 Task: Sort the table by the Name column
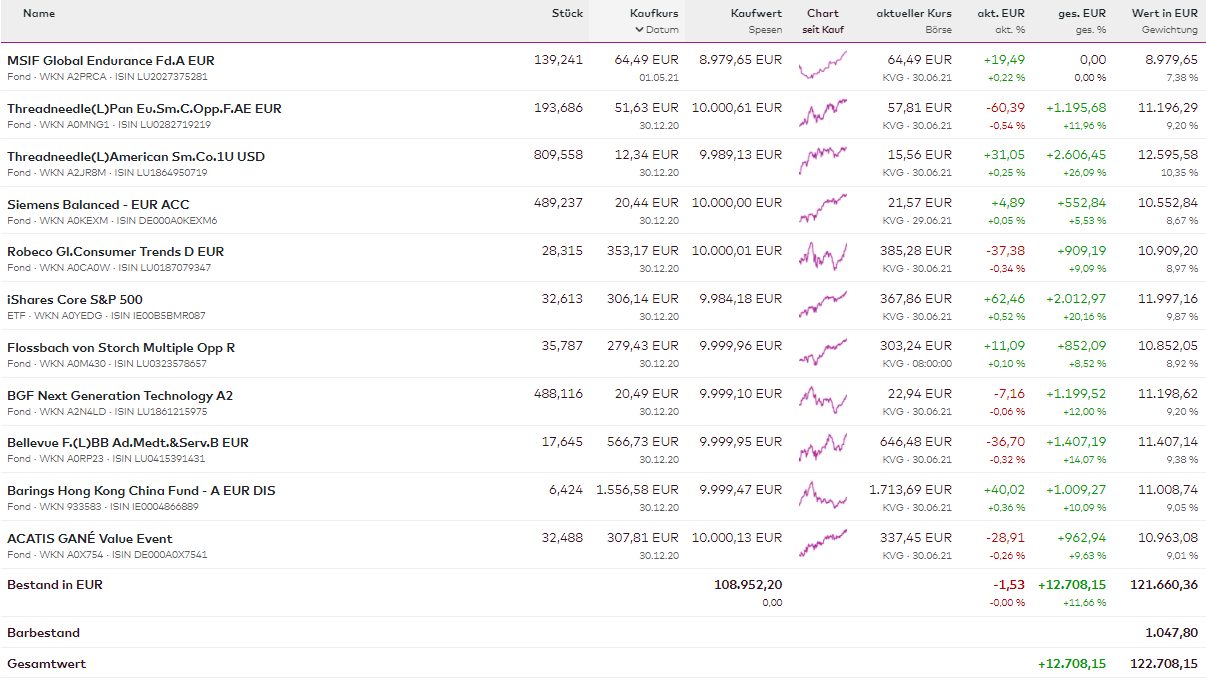click(39, 14)
